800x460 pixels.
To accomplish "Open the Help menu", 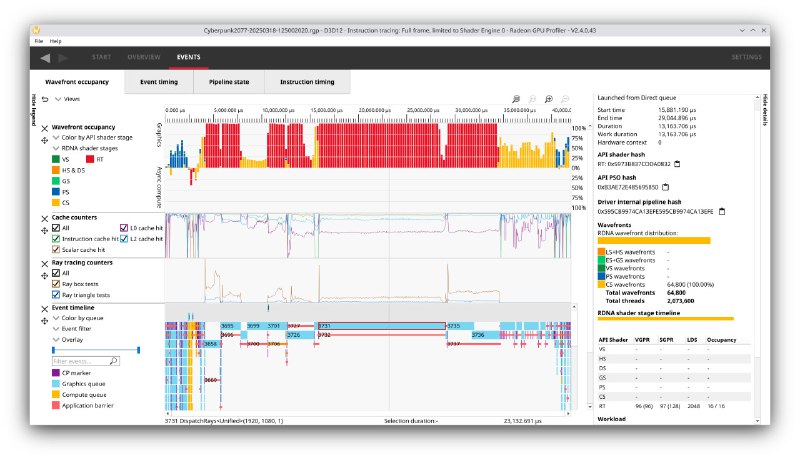I will (56, 41).
